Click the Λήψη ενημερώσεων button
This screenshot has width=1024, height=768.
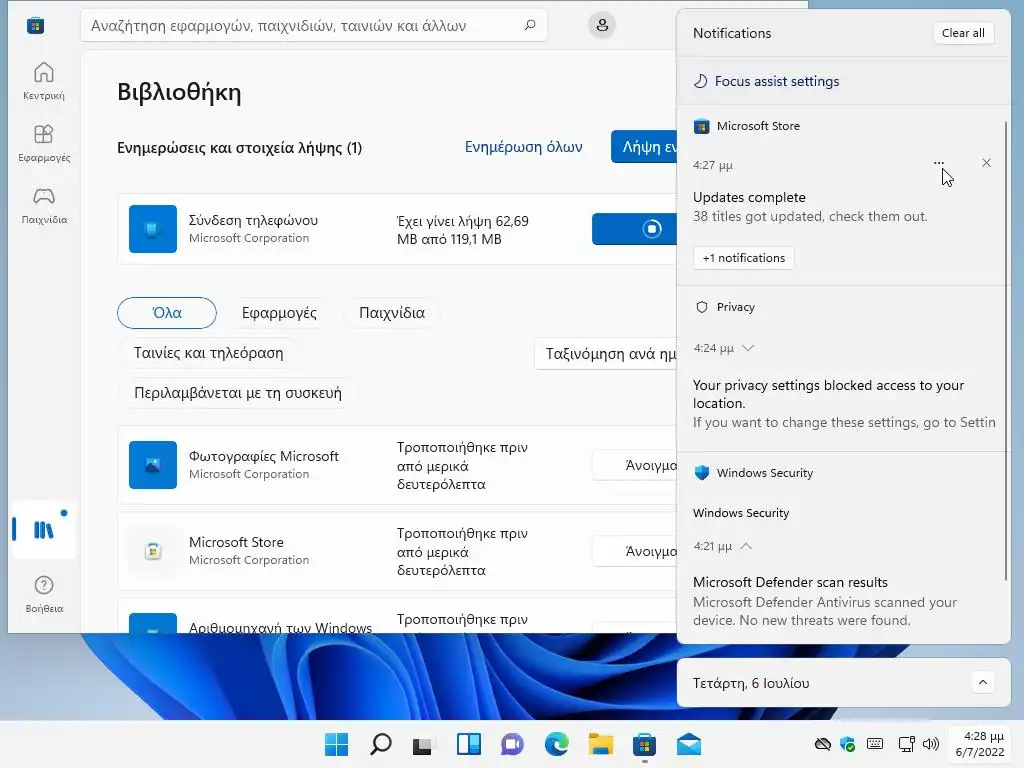(x=644, y=147)
